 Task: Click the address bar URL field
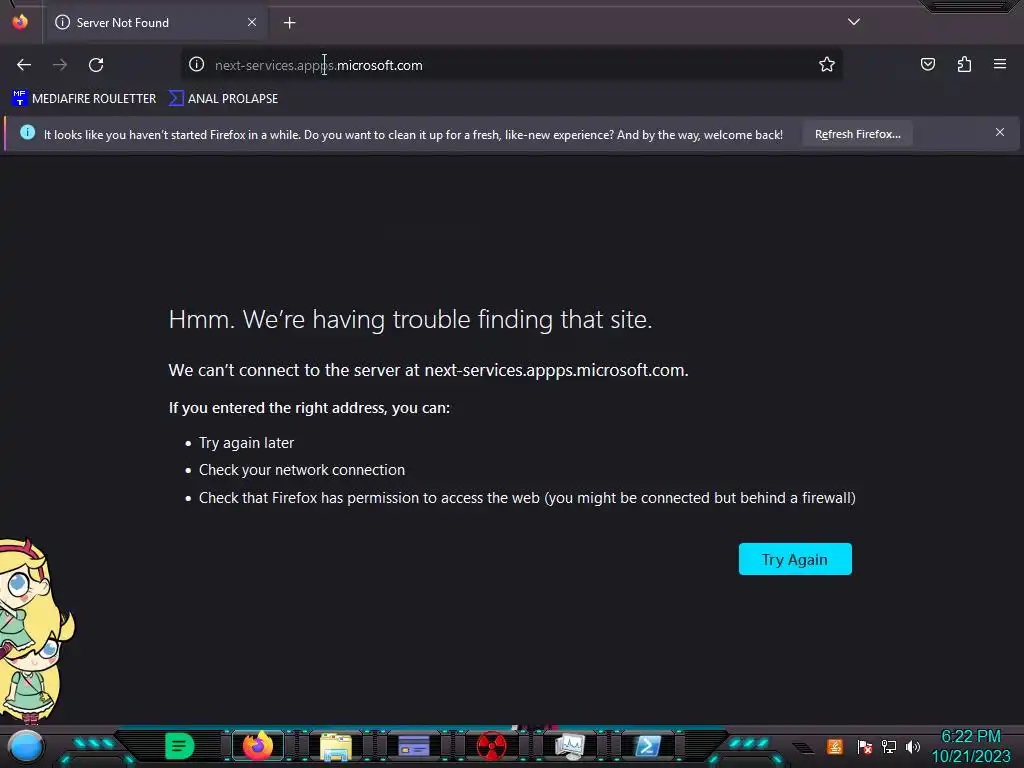(509, 65)
